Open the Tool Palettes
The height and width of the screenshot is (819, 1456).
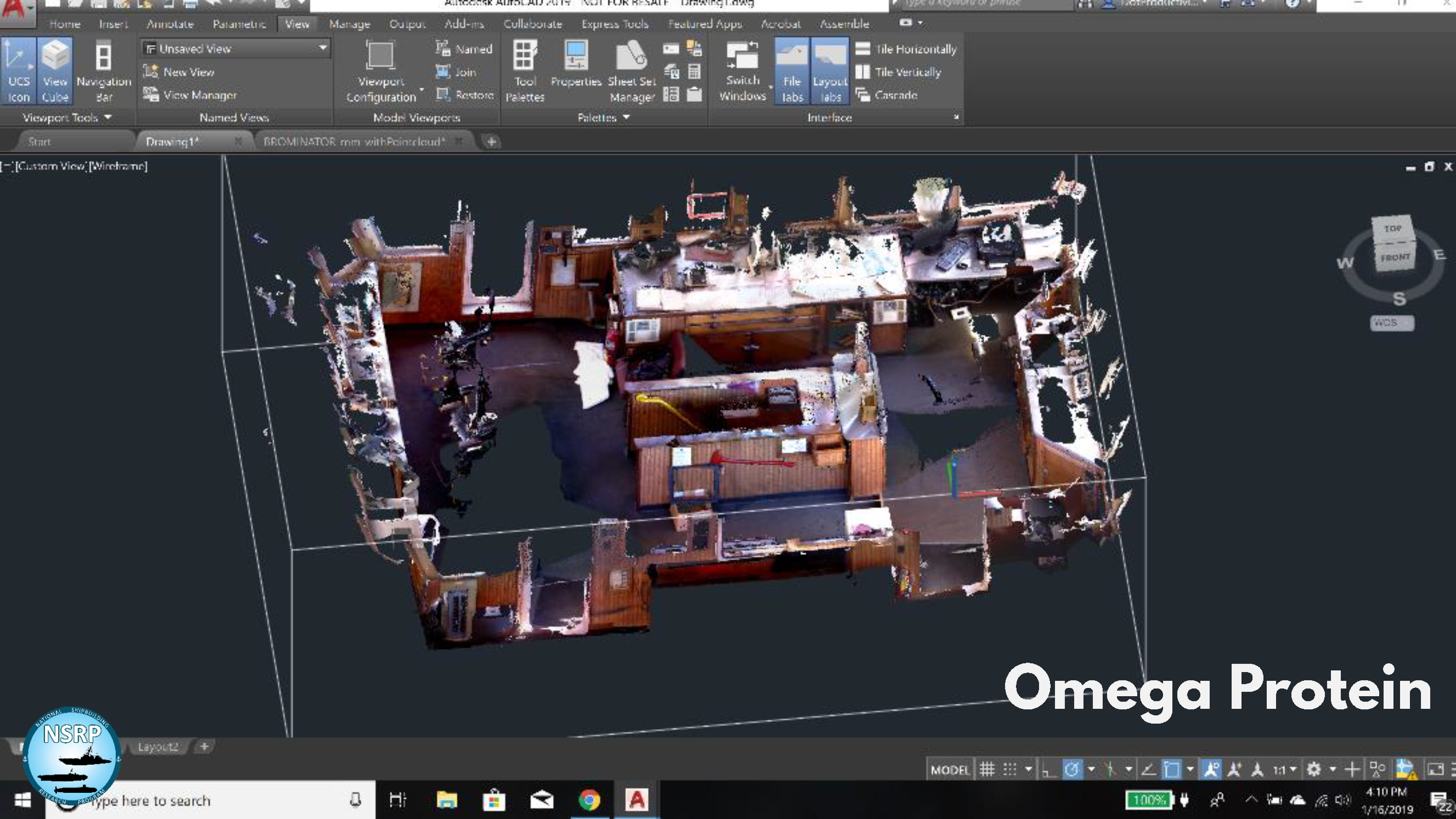point(525,71)
